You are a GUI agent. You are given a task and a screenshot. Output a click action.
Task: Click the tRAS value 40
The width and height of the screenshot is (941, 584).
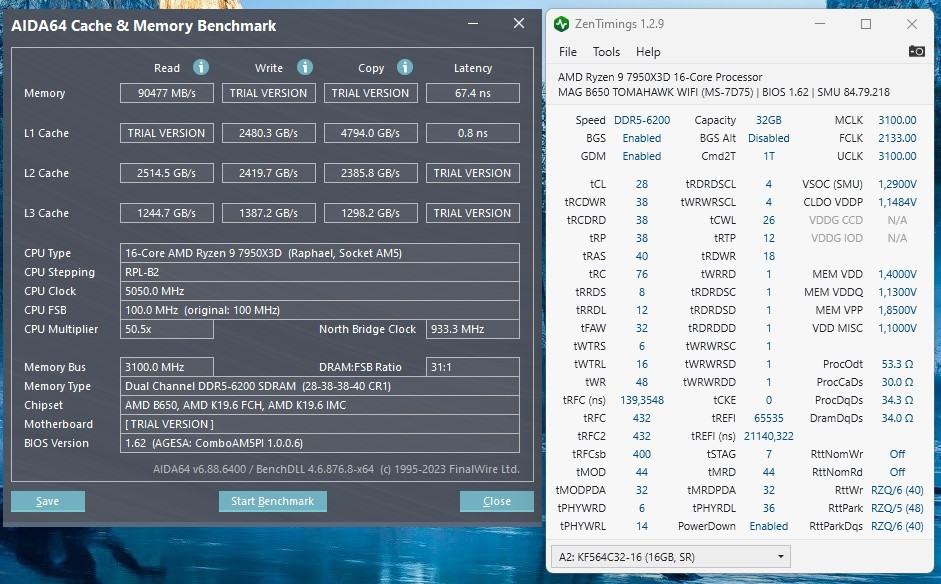click(642, 256)
